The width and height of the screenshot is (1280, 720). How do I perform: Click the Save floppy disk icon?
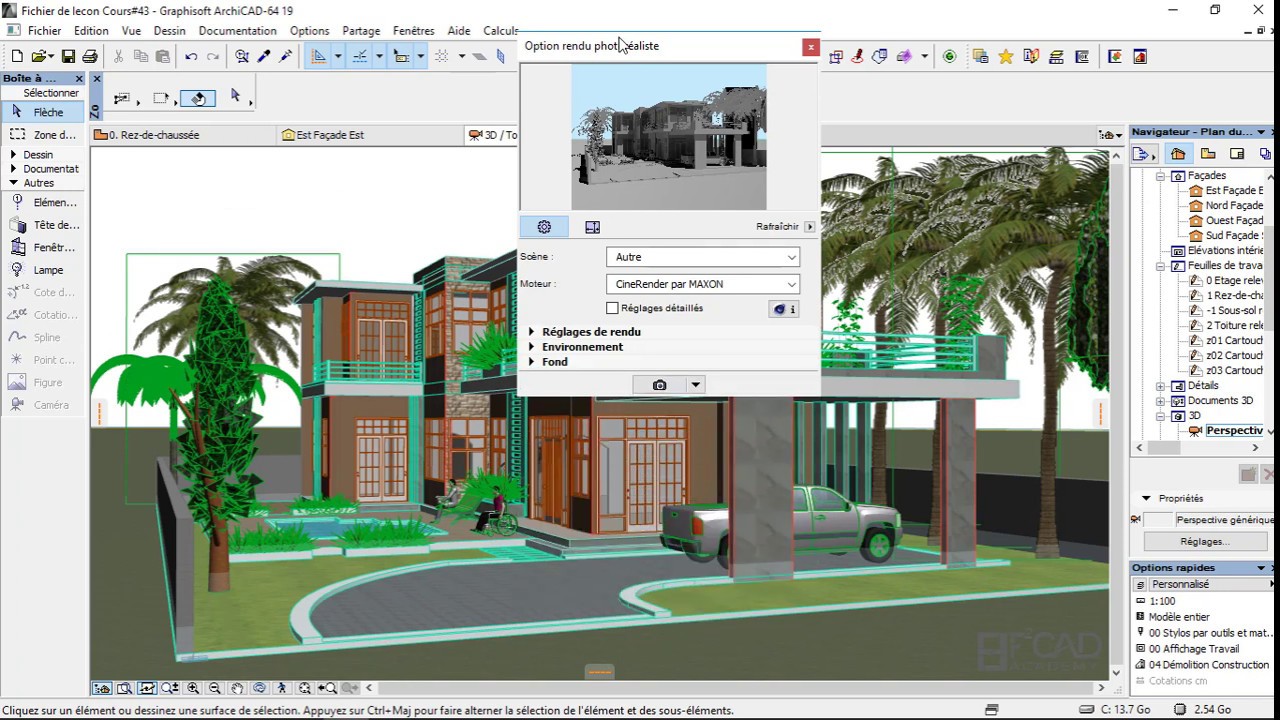pyautogui.click(x=68, y=57)
